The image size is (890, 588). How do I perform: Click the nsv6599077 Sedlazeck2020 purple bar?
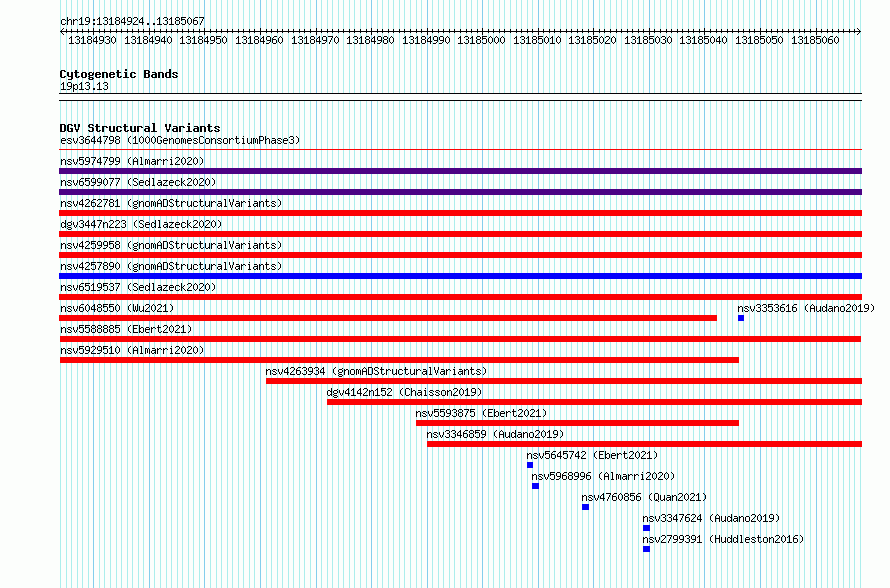[460, 192]
